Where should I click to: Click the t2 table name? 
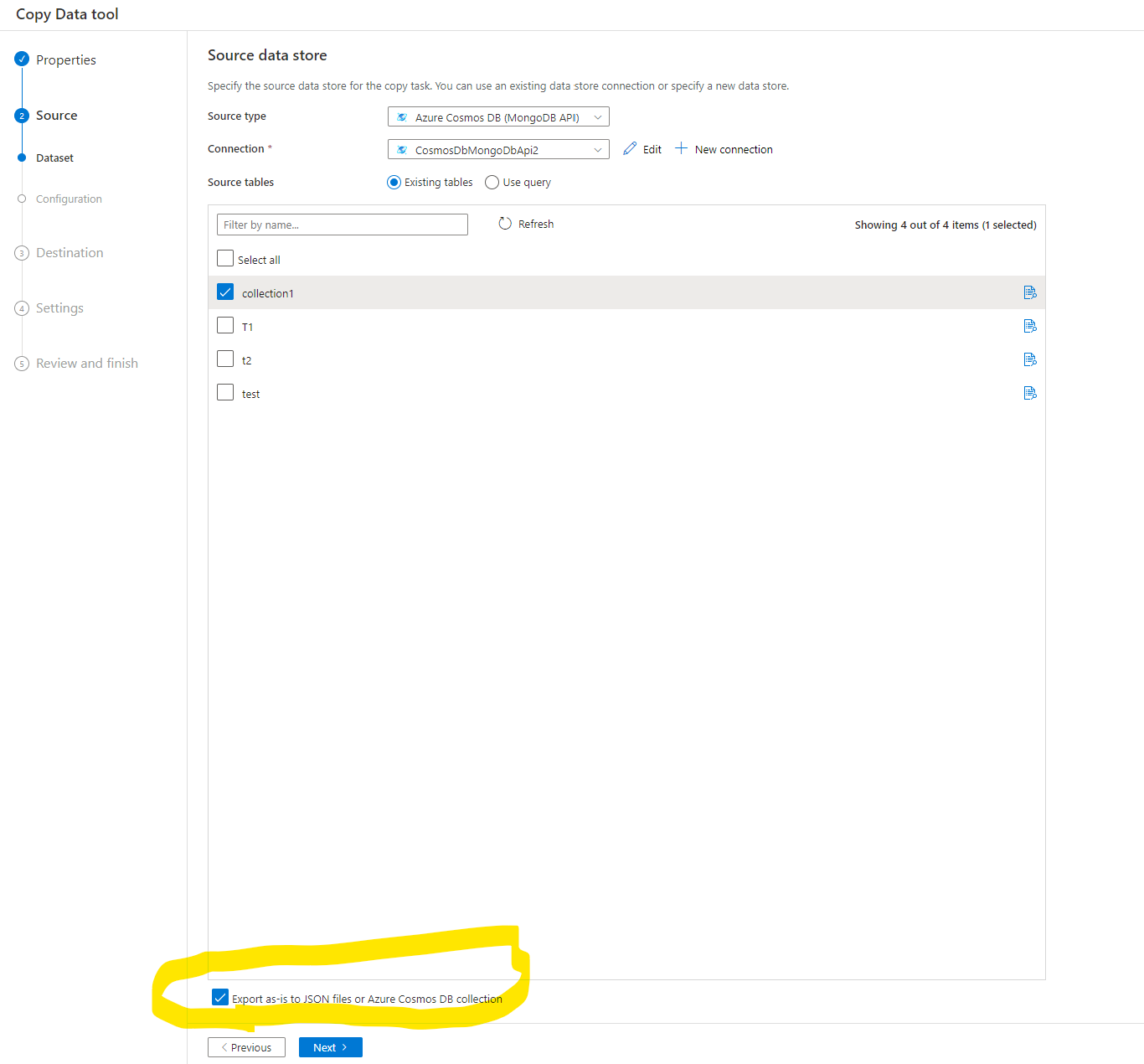coord(246,360)
